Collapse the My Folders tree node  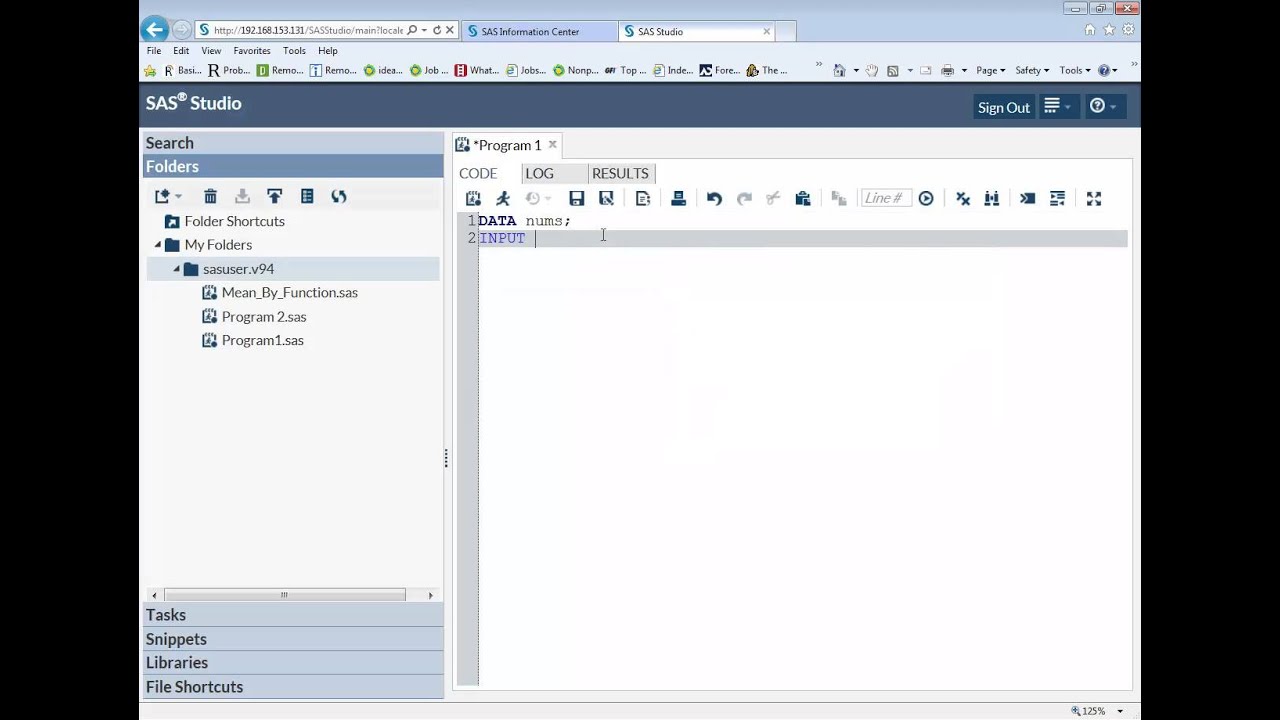click(x=158, y=245)
